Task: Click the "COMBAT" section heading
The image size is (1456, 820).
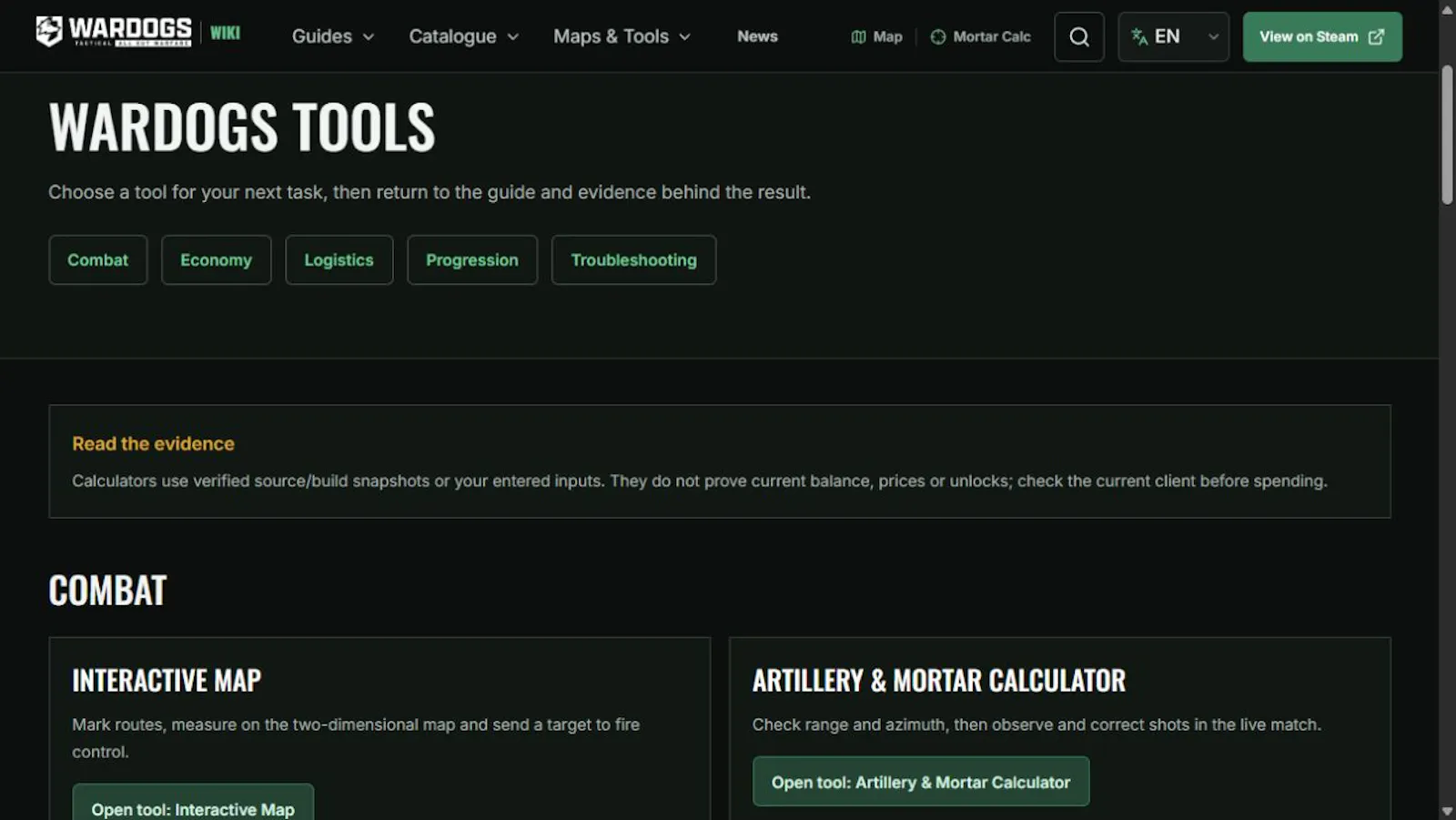Action: click(x=107, y=591)
